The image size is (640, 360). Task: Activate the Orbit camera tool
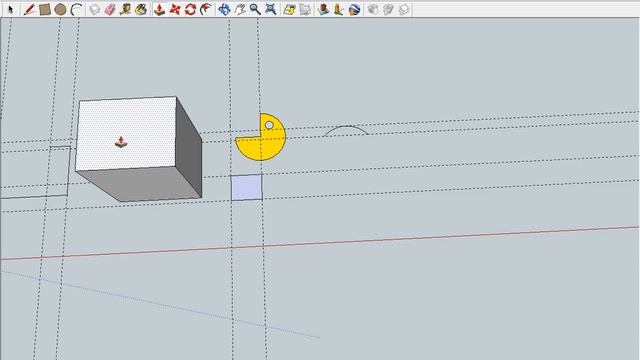pyautogui.click(x=224, y=9)
